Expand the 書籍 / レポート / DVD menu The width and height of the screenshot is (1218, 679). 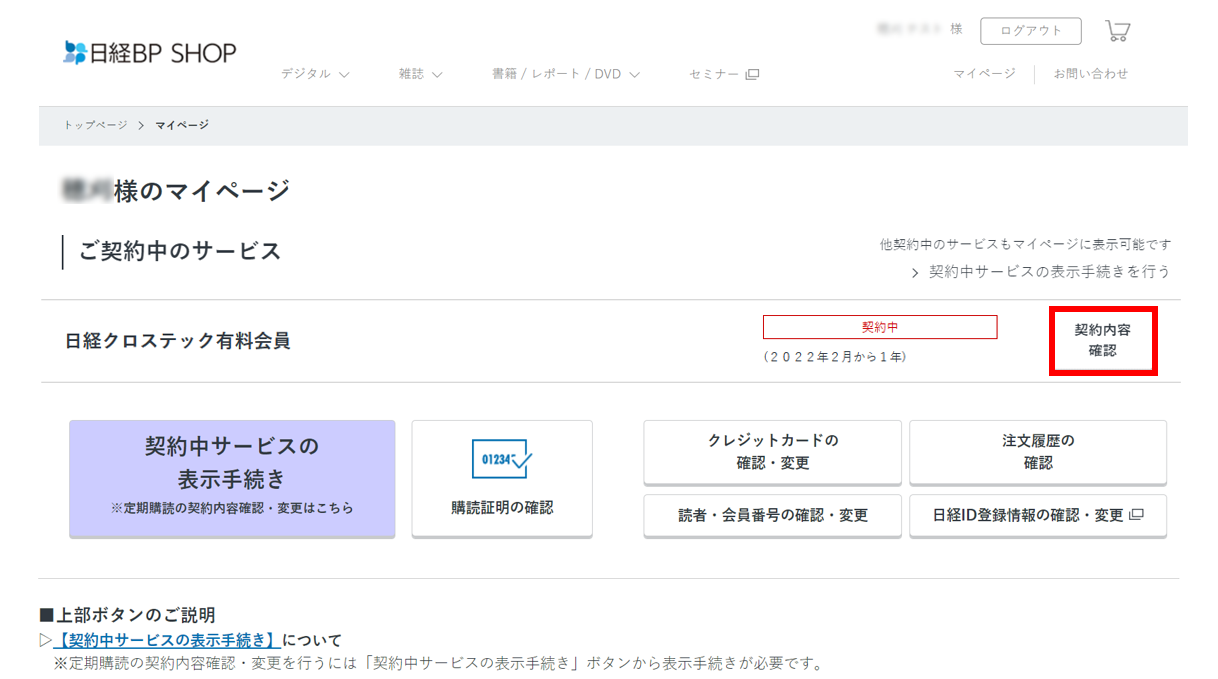pyautogui.click(x=566, y=74)
